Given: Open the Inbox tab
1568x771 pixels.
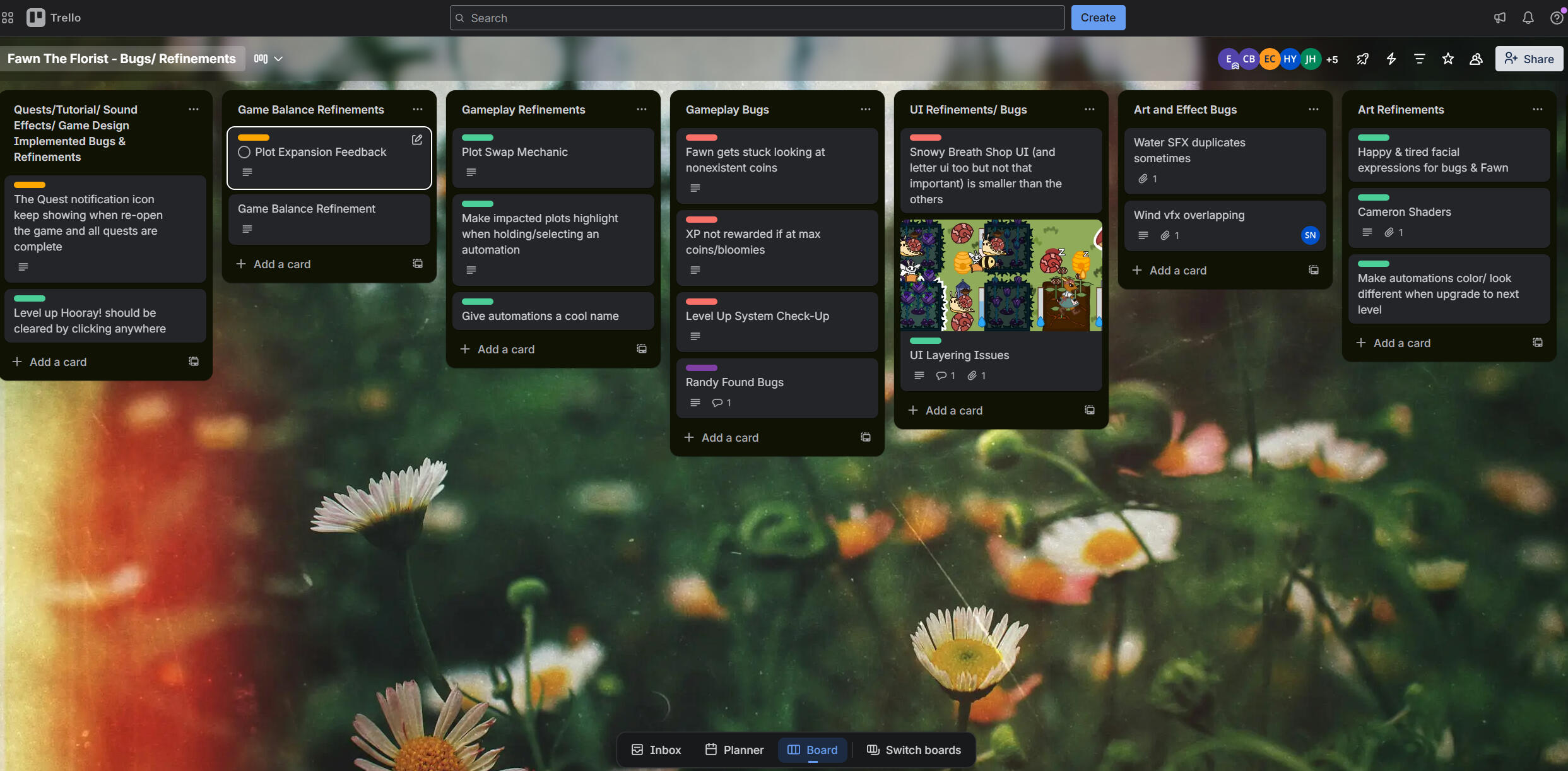Looking at the screenshot, I should [656, 750].
